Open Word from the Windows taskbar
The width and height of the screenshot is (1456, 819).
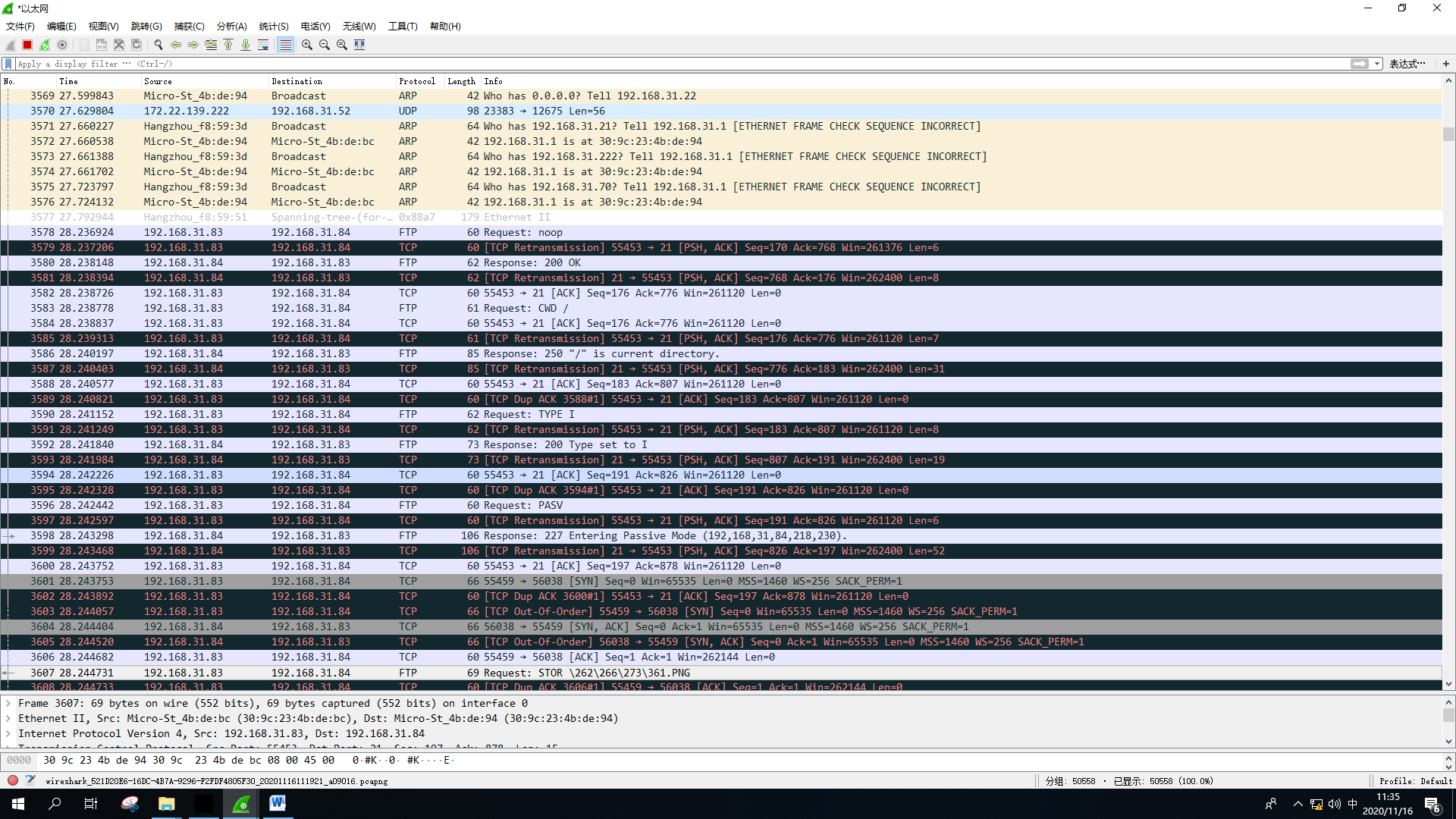click(278, 803)
